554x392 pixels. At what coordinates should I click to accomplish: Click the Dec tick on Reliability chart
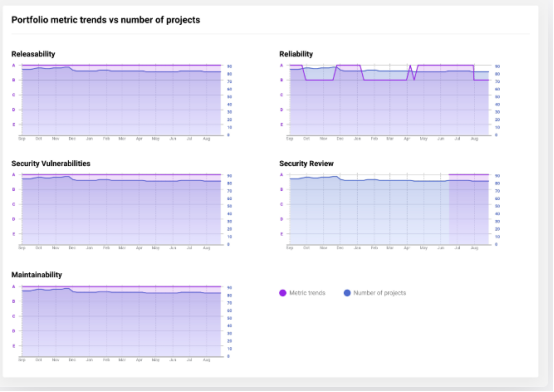[x=340, y=139]
